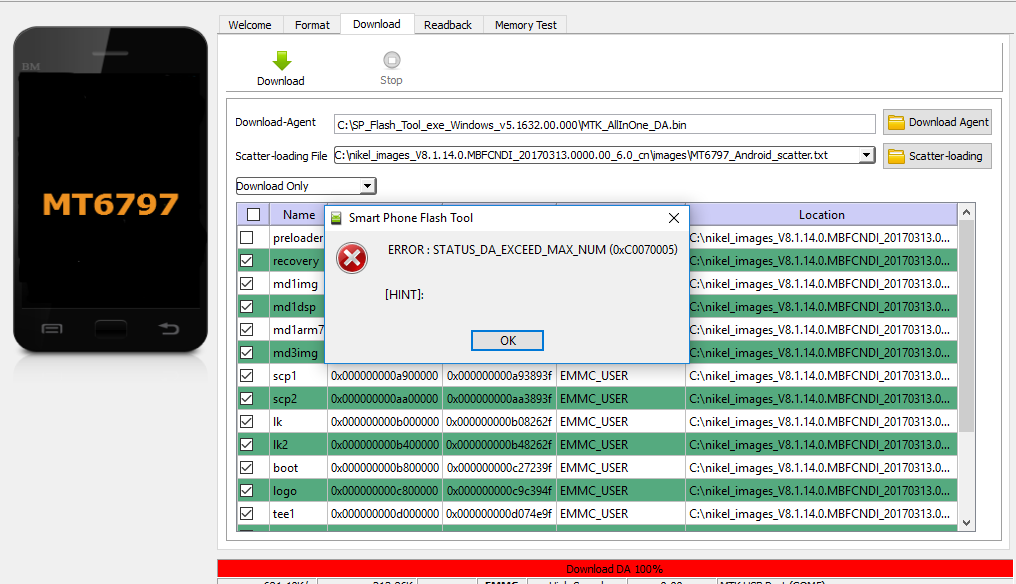The width and height of the screenshot is (1016, 584).
Task: Switch to the Format tab
Action: point(312,25)
